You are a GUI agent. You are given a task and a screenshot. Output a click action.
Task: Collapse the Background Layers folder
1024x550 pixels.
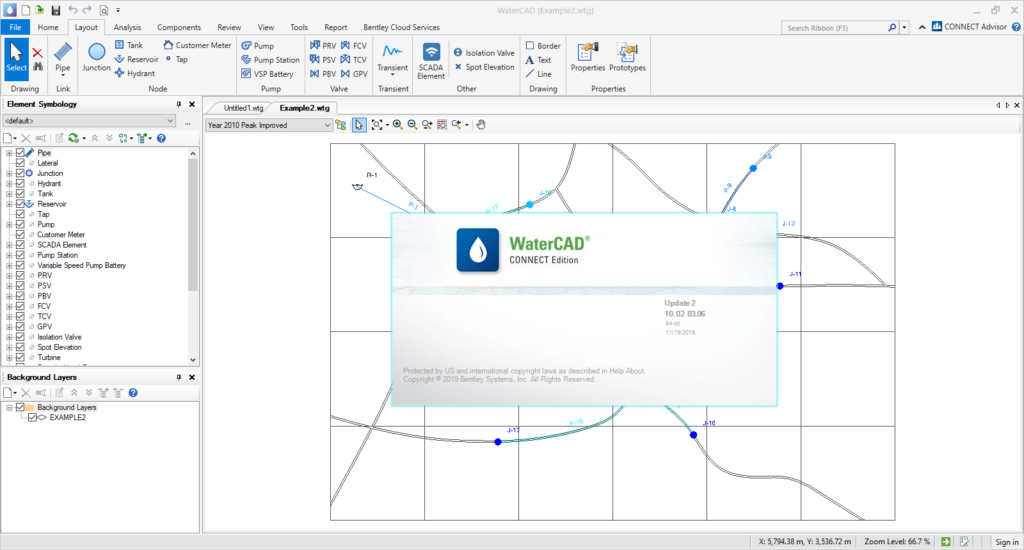point(9,408)
